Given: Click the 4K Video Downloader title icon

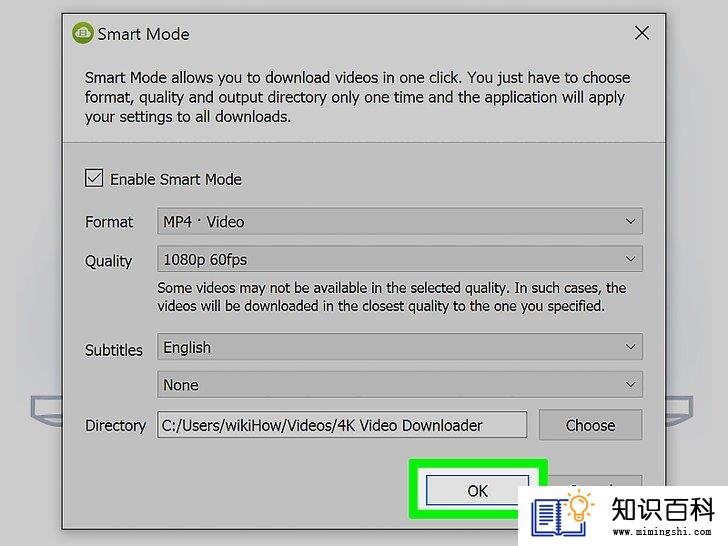Looking at the screenshot, I should (x=83, y=33).
